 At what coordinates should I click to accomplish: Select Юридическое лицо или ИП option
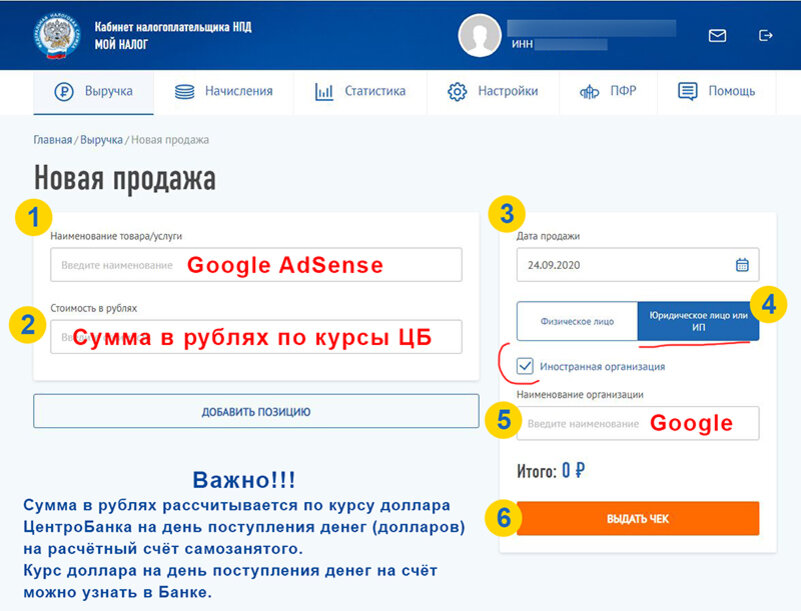[x=698, y=321]
